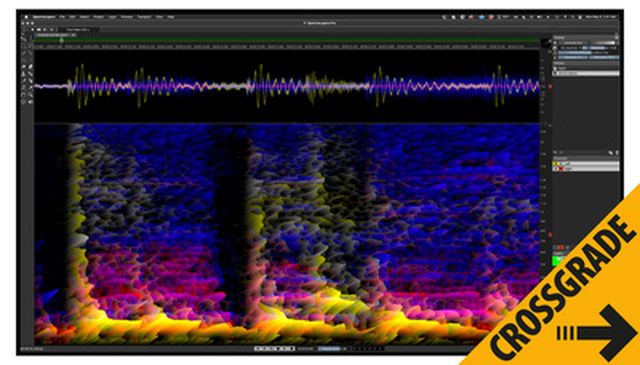Select the layer with the red color swatch
Screen dimensions: 640x365
point(586,169)
